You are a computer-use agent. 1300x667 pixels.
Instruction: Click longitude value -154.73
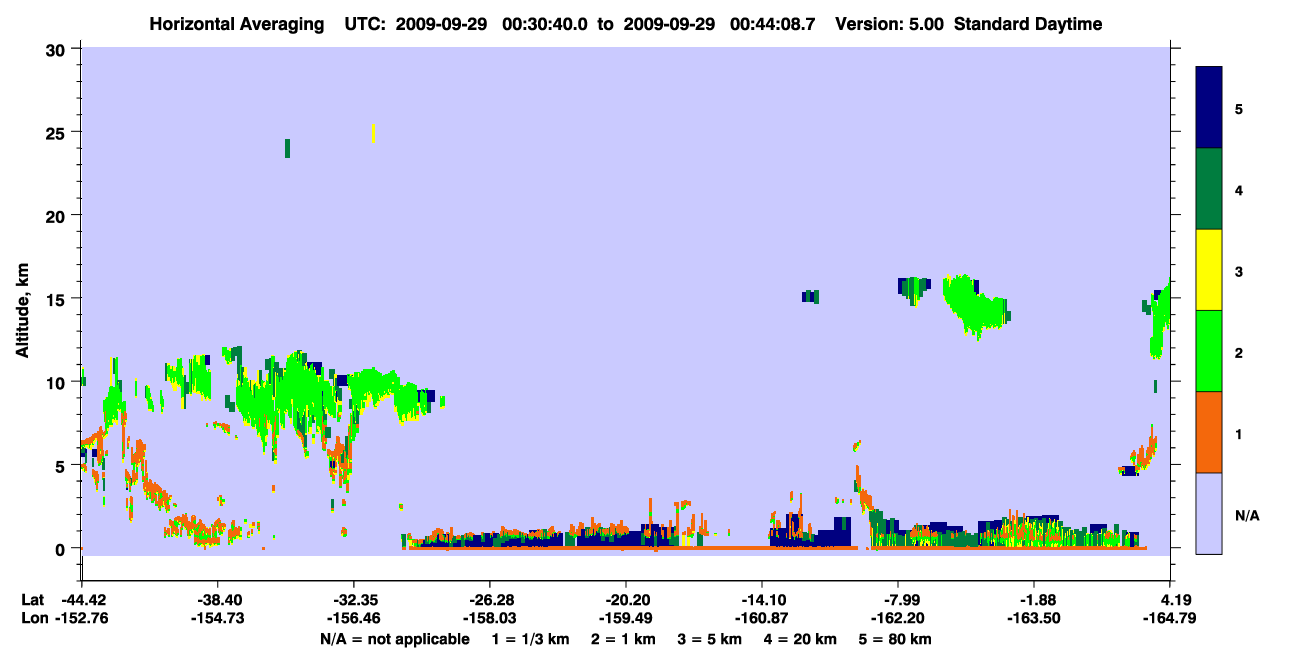217,618
